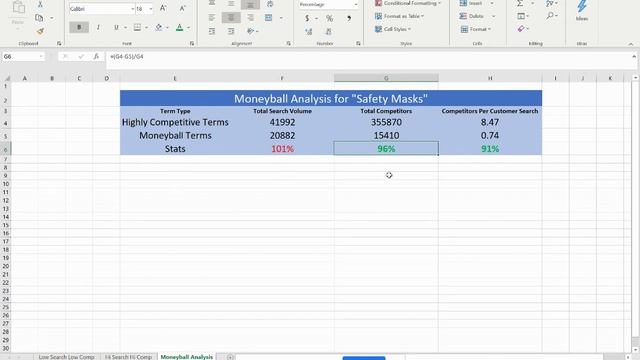Click Sort & Filter icon
The width and height of the screenshot is (640, 360).
coord(550,4)
